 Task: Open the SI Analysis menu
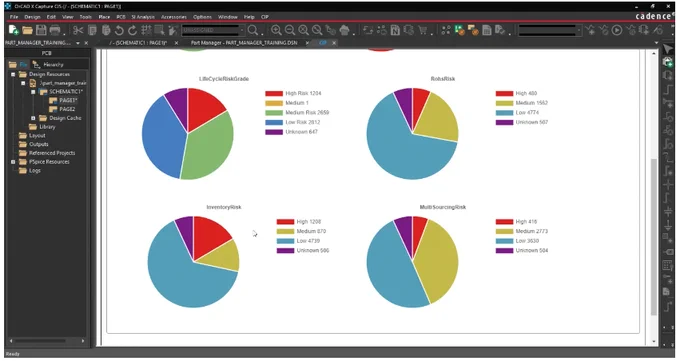coord(143,17)
